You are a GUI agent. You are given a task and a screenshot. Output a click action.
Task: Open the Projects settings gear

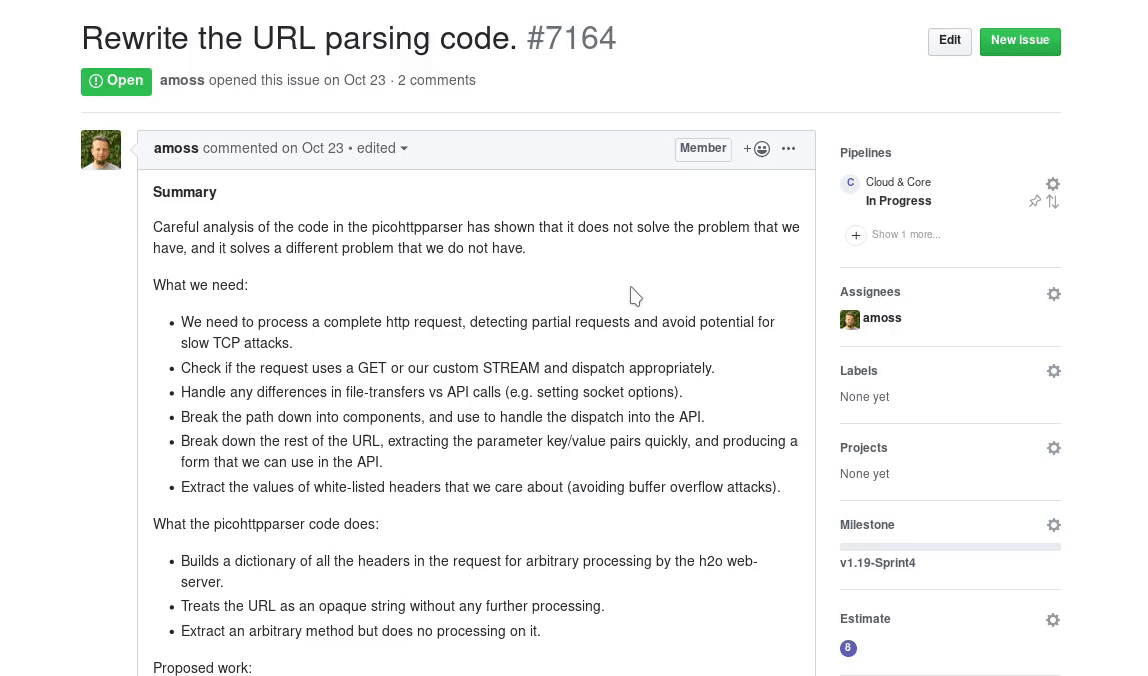point(1053,447)
